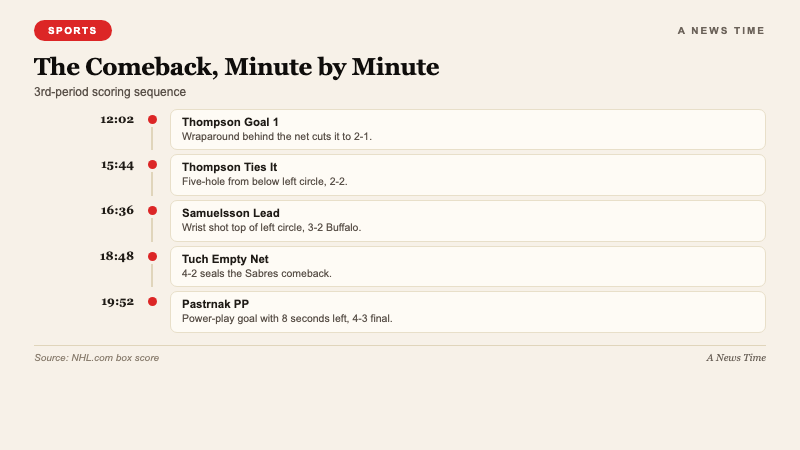Select the 16:36 timestamp
800x450 pixels.
click(117, 211)
